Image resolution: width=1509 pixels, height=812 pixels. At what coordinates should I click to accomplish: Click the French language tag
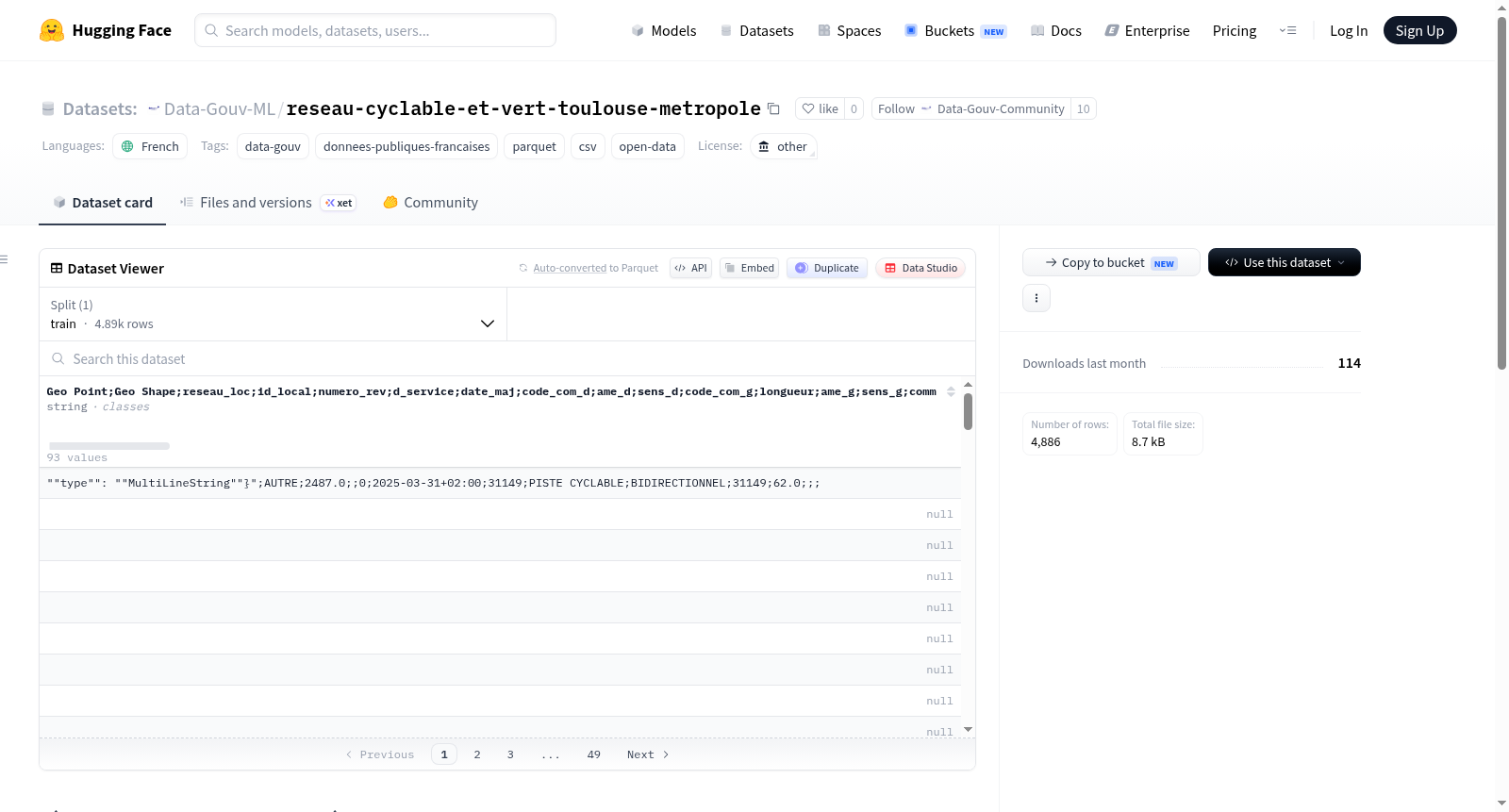point(150,146)
